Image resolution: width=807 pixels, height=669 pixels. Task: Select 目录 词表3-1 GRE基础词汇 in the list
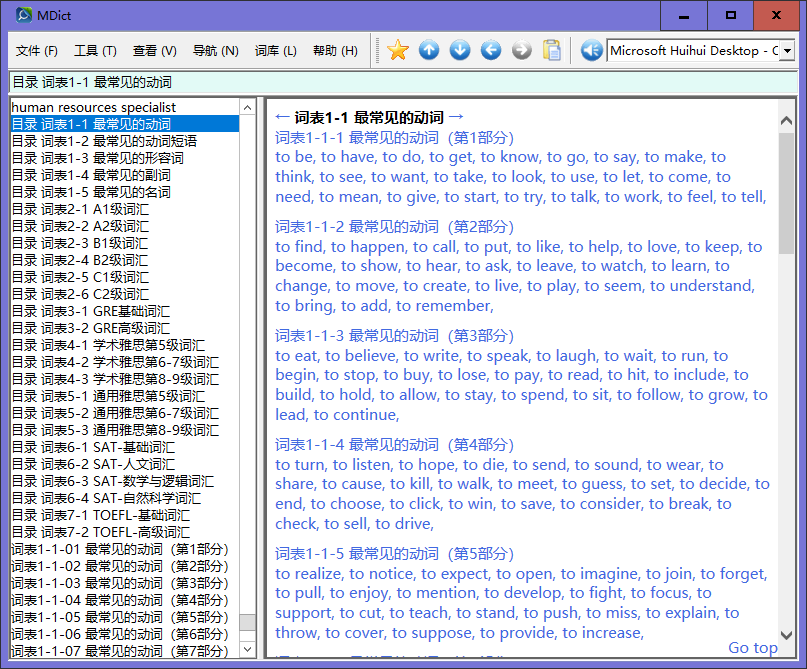click(x=90, y=311)
